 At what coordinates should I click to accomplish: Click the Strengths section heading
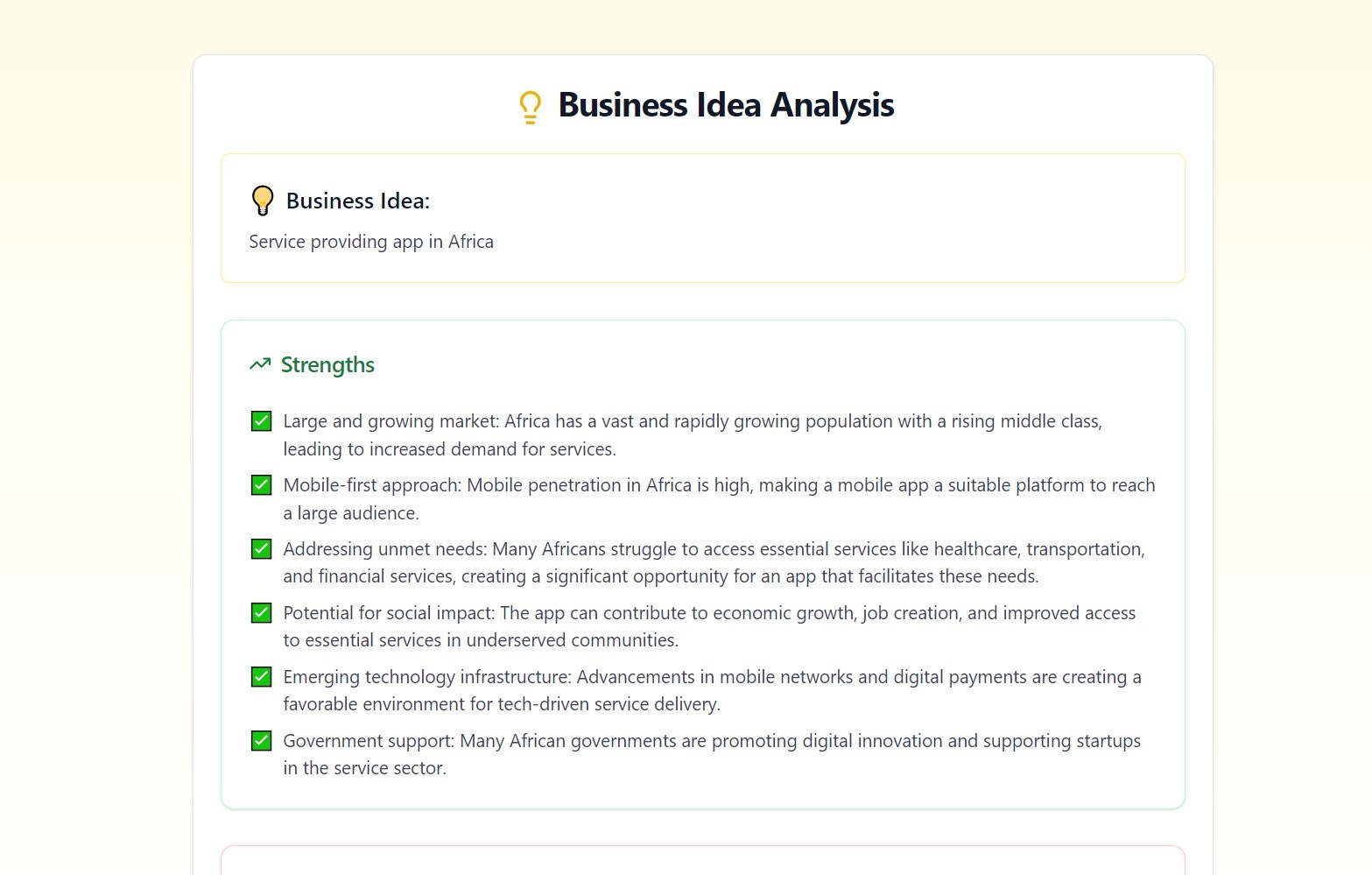(x=327, y=364)
